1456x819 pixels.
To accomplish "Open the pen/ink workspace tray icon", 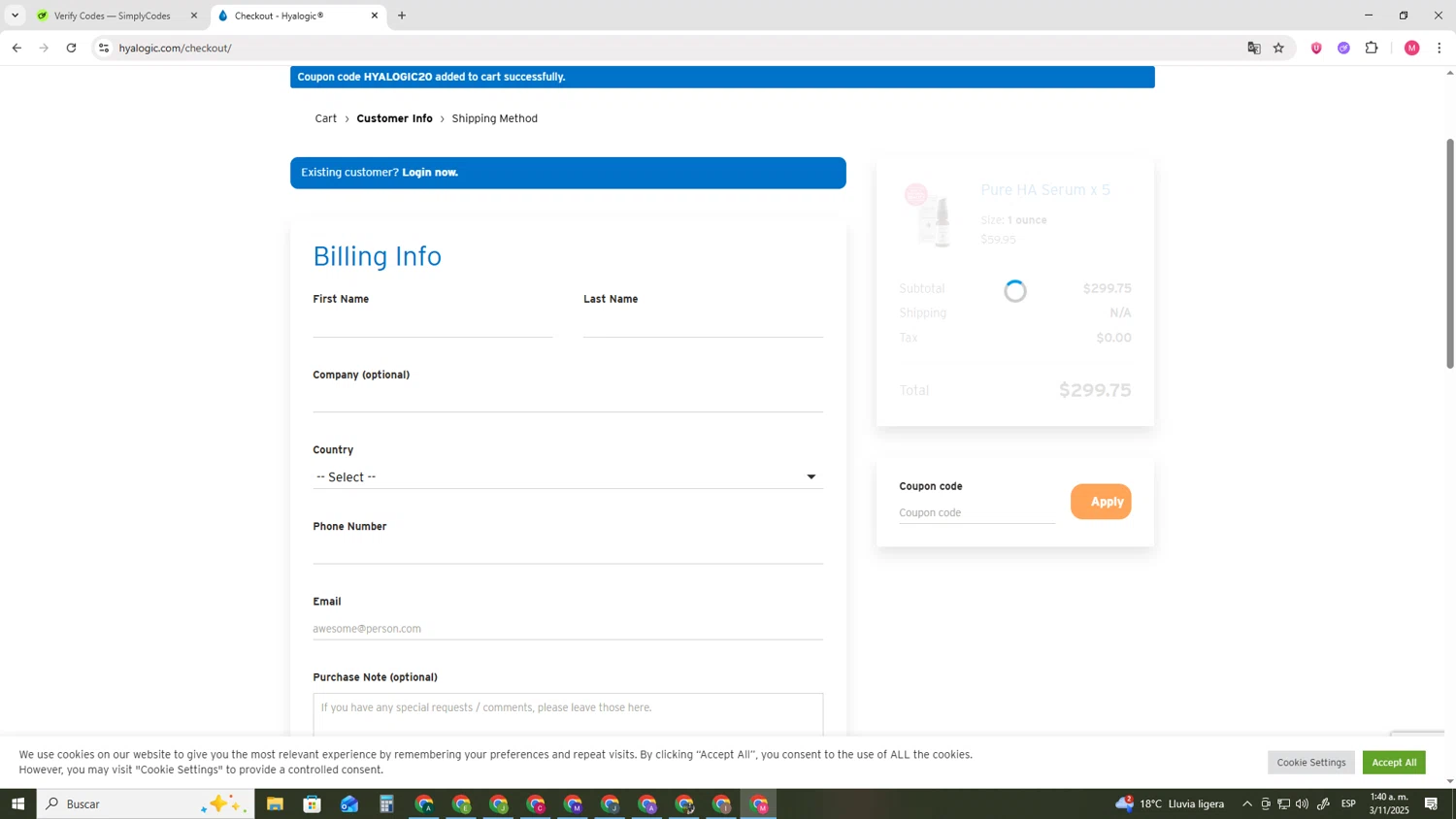I will [1323, 803].
